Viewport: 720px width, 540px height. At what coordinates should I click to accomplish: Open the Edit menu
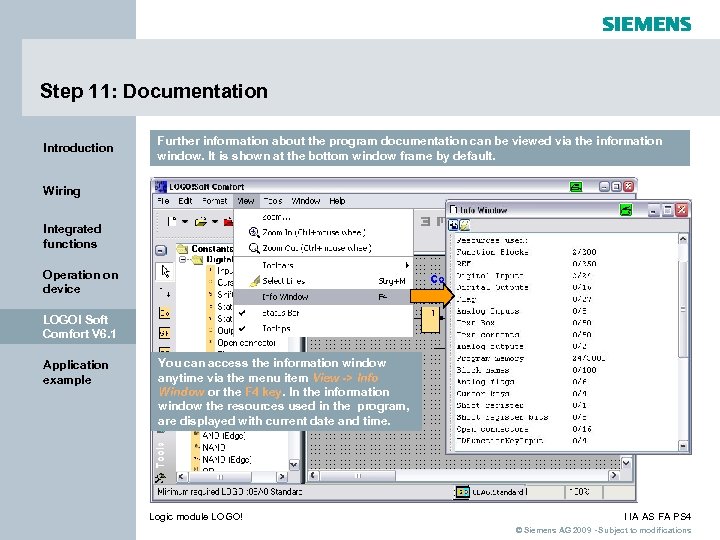[185, 201]
